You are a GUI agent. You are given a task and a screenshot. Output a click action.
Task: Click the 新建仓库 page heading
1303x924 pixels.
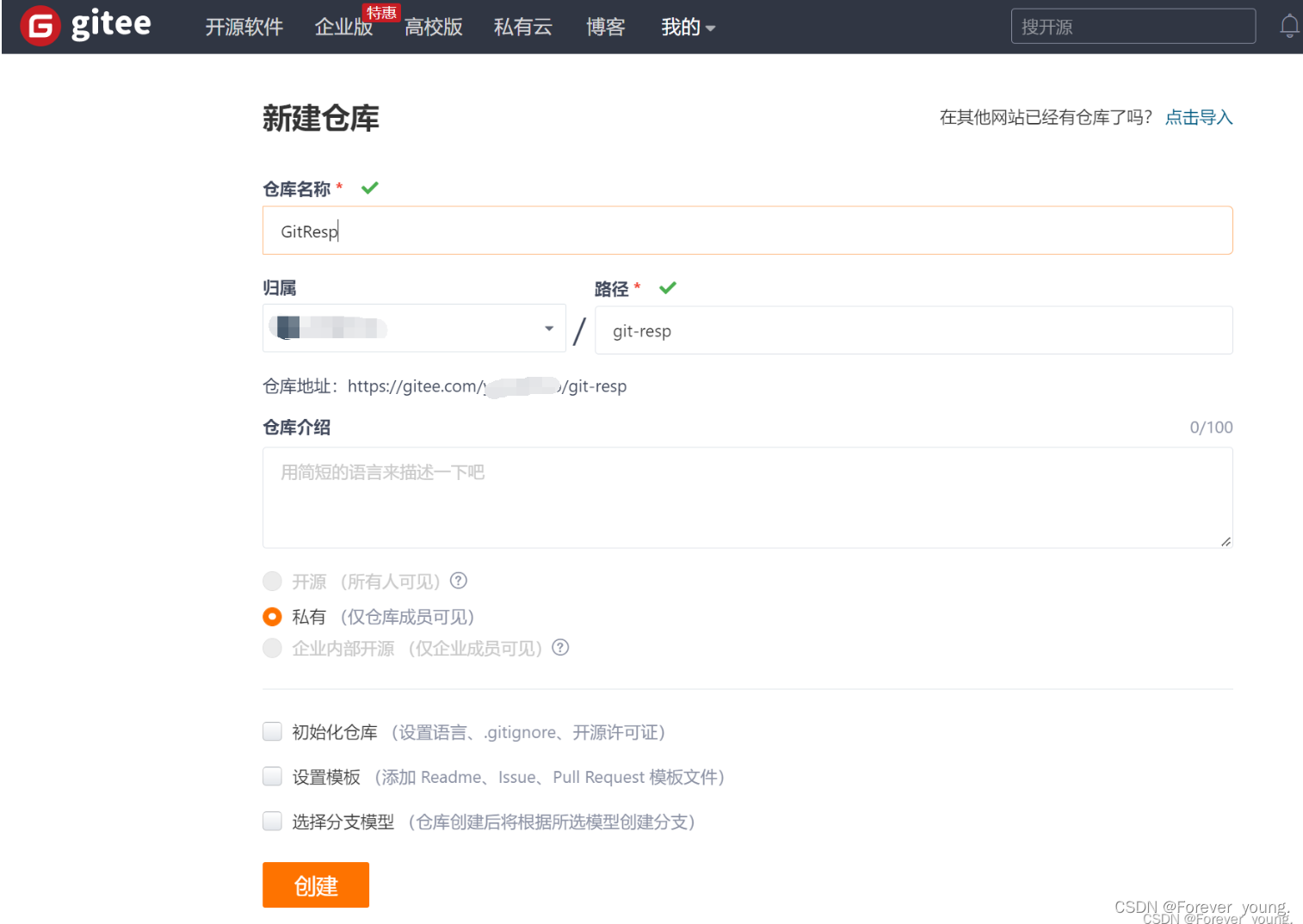pos(321,118)
